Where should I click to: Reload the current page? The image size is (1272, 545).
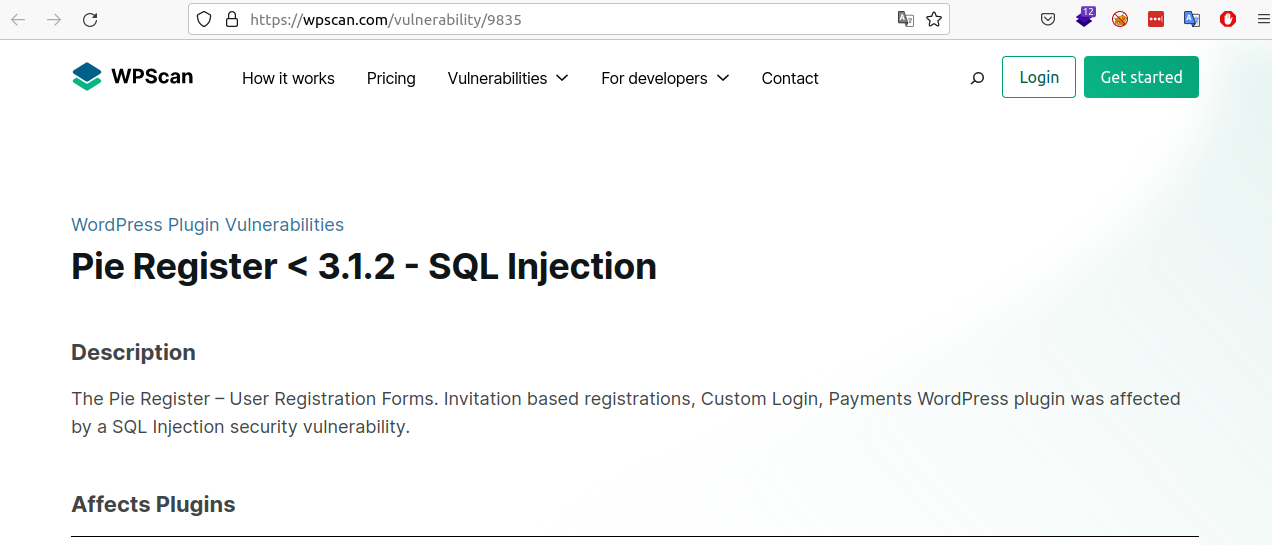point(90,19)
